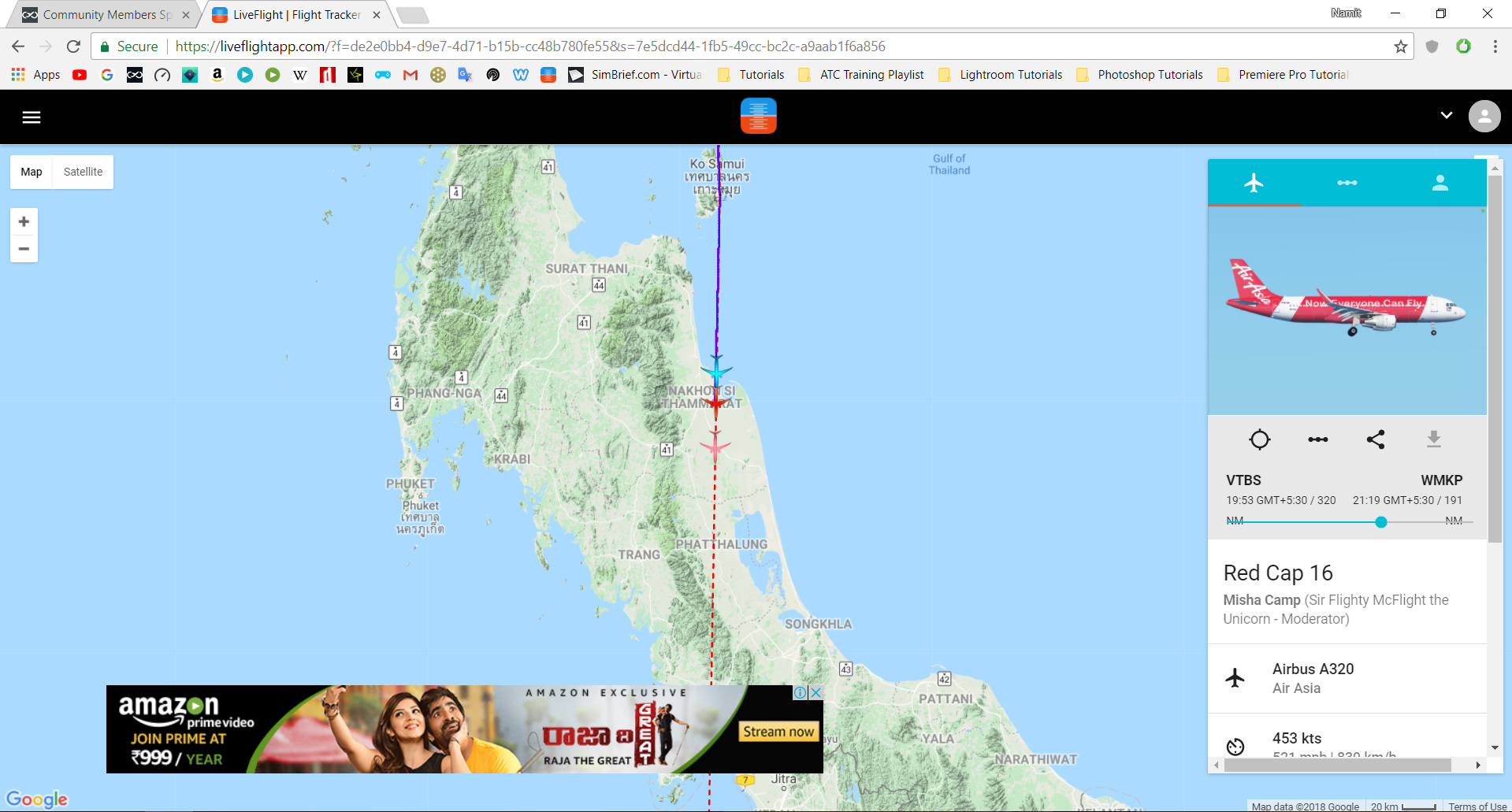Open Photoshop Tutorials bookmark folder
The height and width of the screenshot is (812, 1512).
tap(1139, 75)
